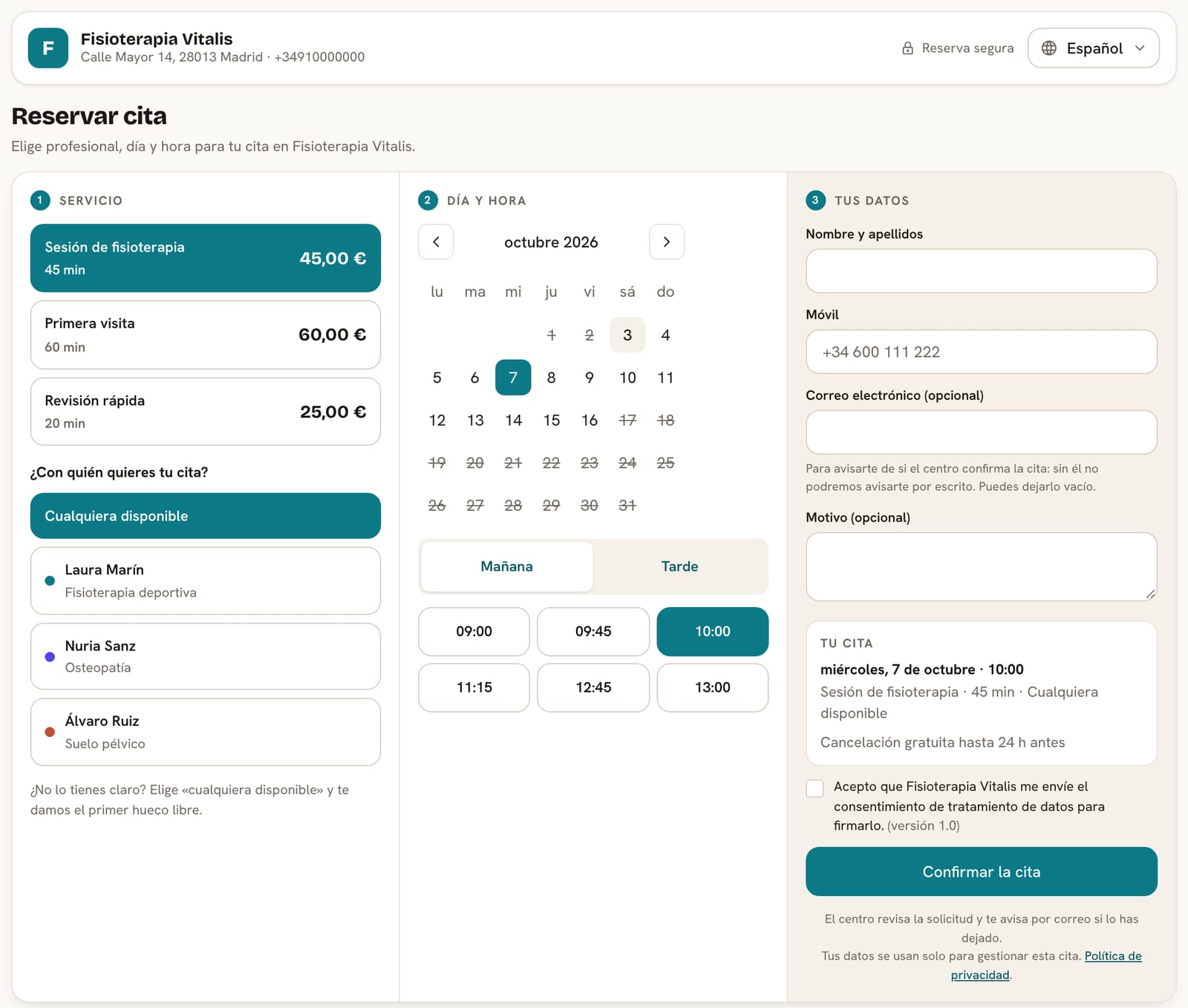
Task: Select October 16 in calendar
Action: pos(590,420)
